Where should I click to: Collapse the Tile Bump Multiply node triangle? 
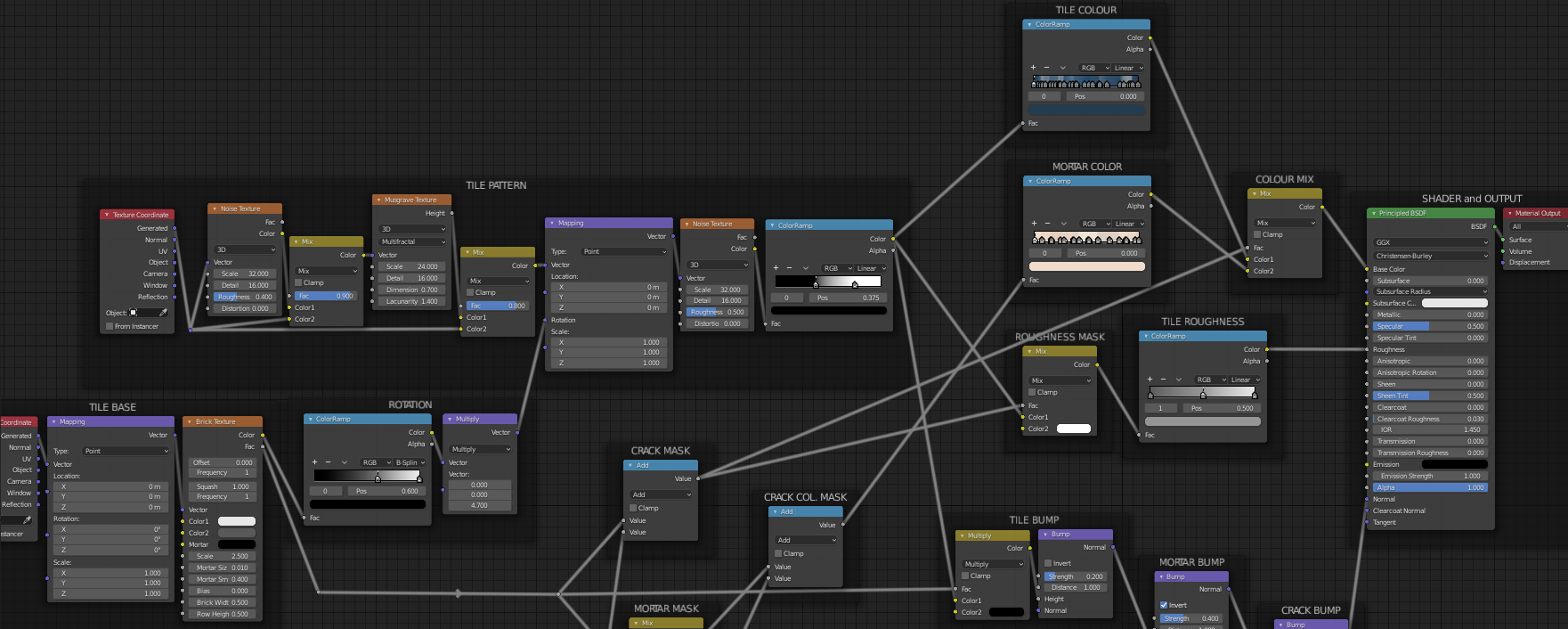coord(962,536)
